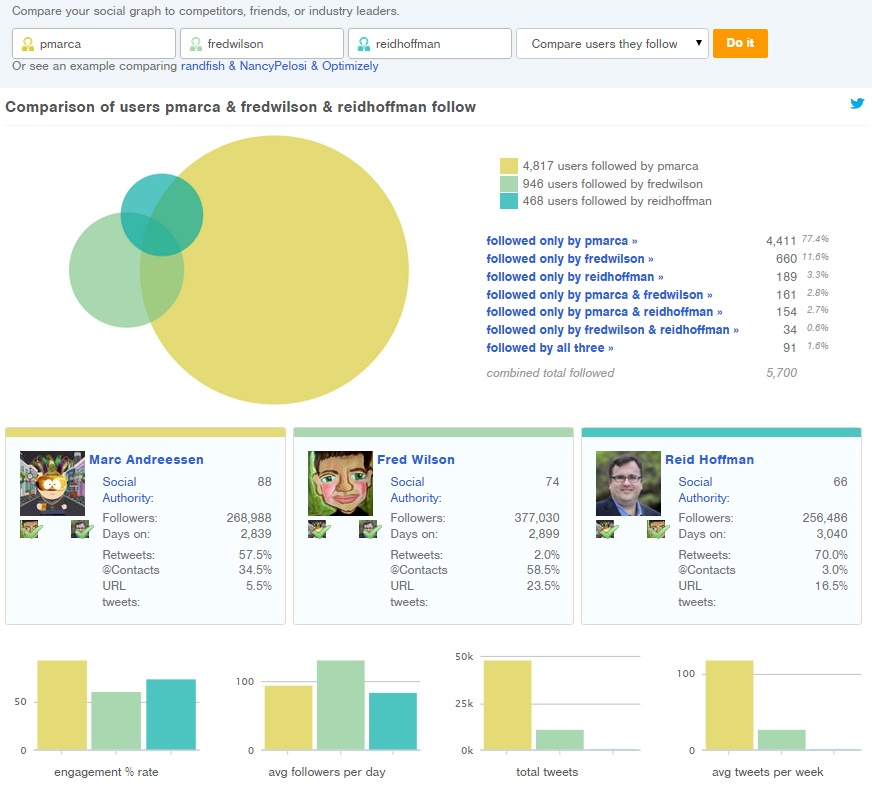Click the yellow pmarca legend swatch
Image resolution: width=872 pixels, height=785 pixels.
509,166
